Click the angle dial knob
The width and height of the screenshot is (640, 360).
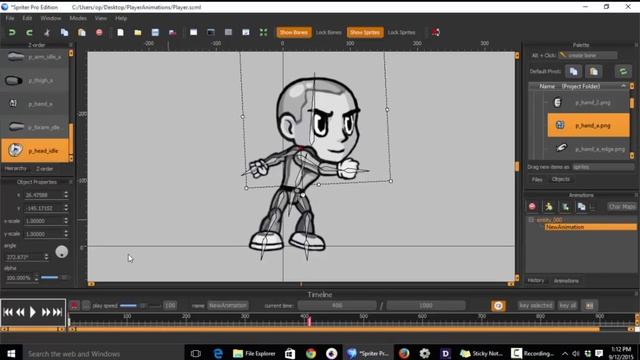pyautogui.click(x=62, y=251)
